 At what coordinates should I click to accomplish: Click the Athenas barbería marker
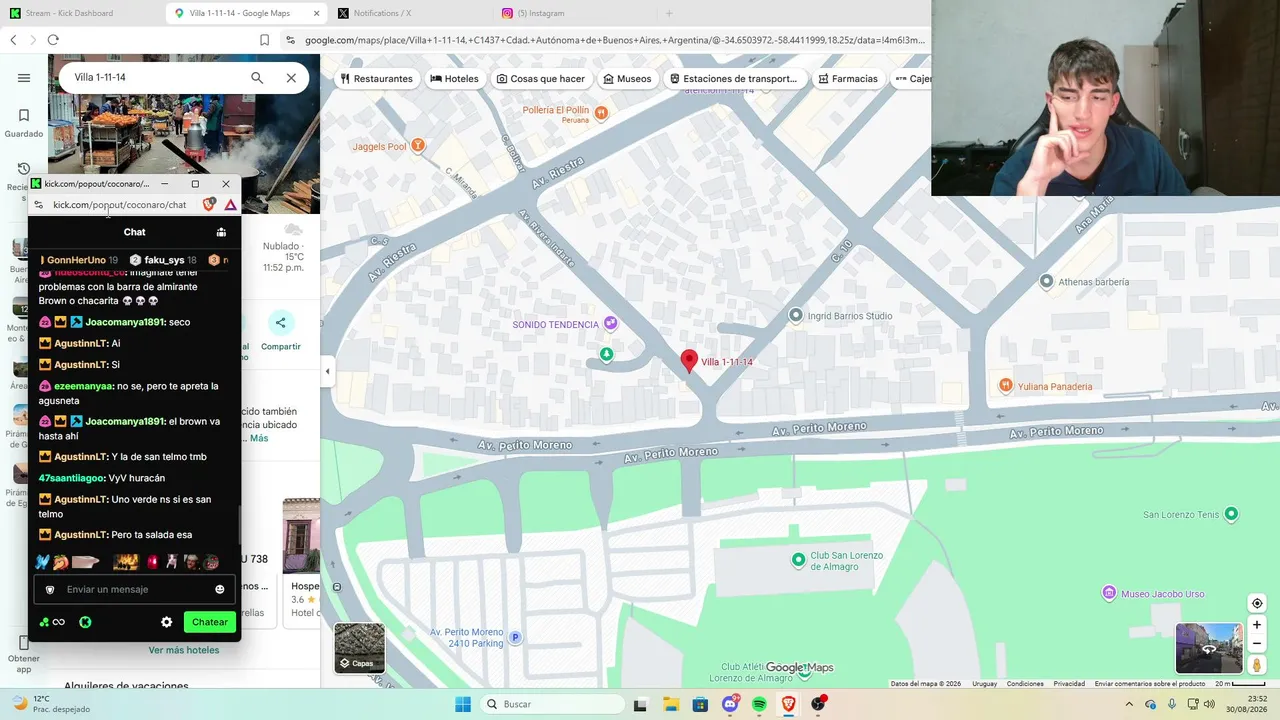[x=1046, y=282]
